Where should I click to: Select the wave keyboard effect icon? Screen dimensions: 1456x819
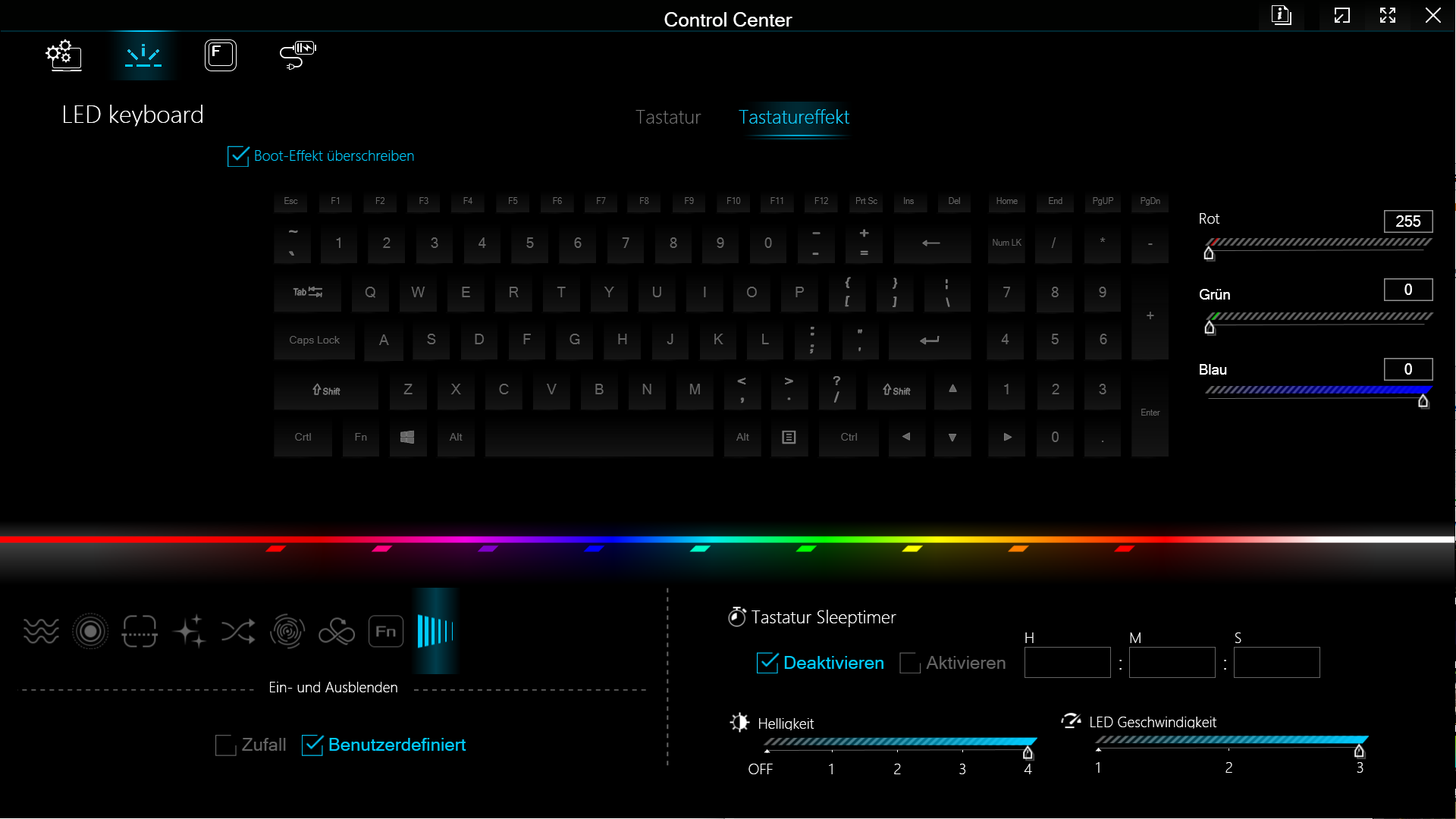[x=41, y=631]
